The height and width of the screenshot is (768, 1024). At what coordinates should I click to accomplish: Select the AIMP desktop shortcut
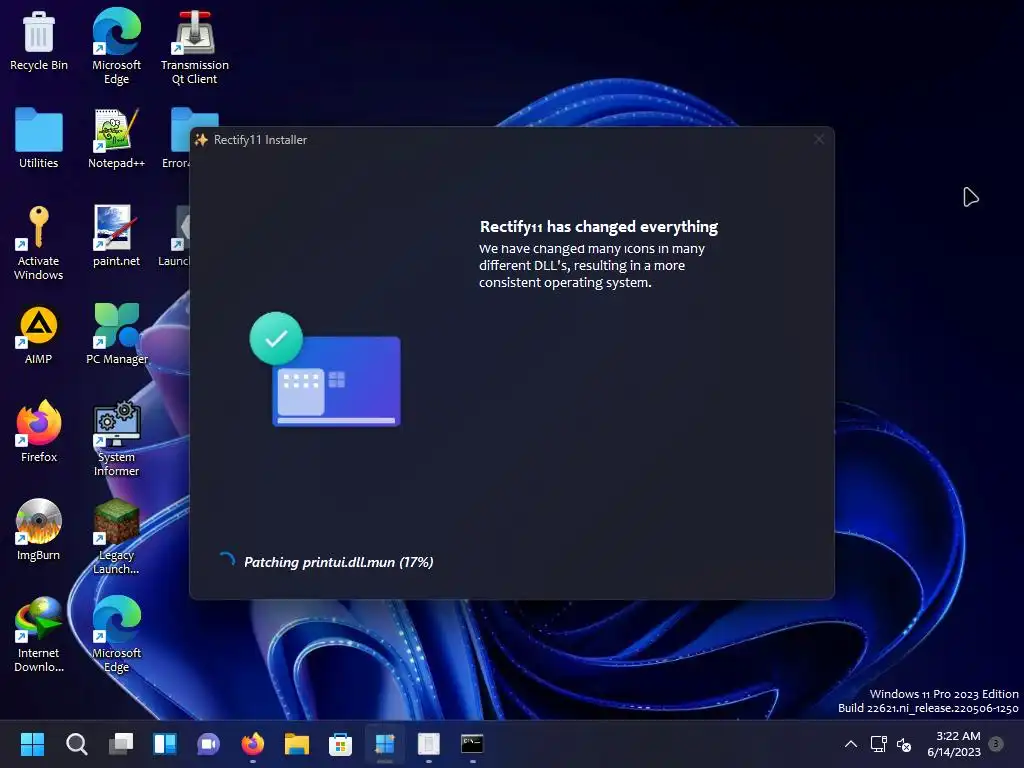point(39,334)
